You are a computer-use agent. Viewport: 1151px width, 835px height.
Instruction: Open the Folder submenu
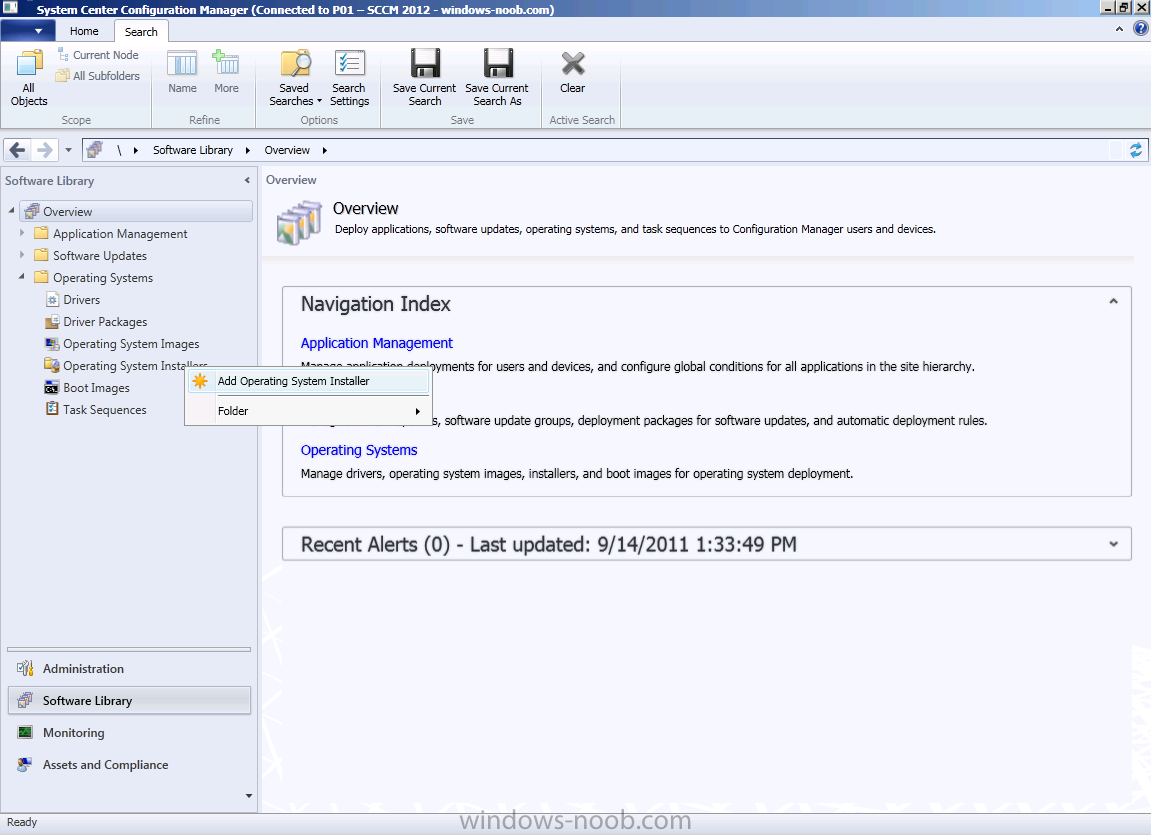coord(308,411)
